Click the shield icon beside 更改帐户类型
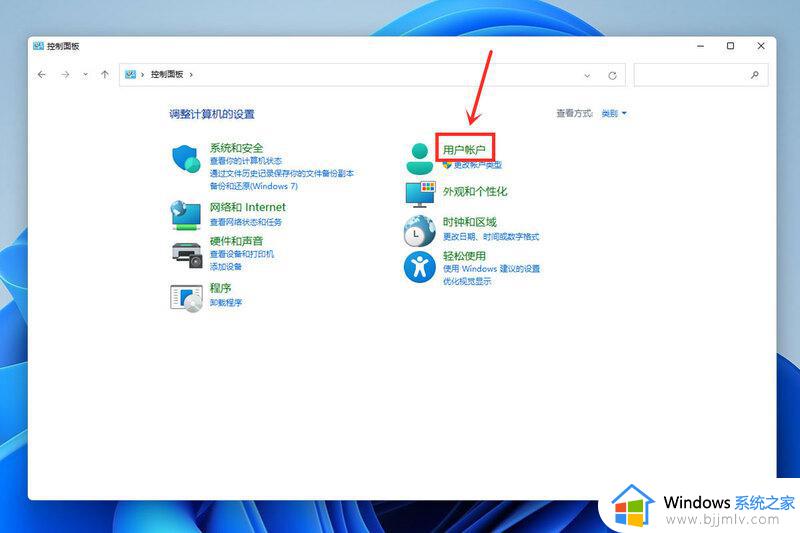Image resolution: width=800 pixels, height=533 pixels. pyautogui.click(x=447, y=165)
